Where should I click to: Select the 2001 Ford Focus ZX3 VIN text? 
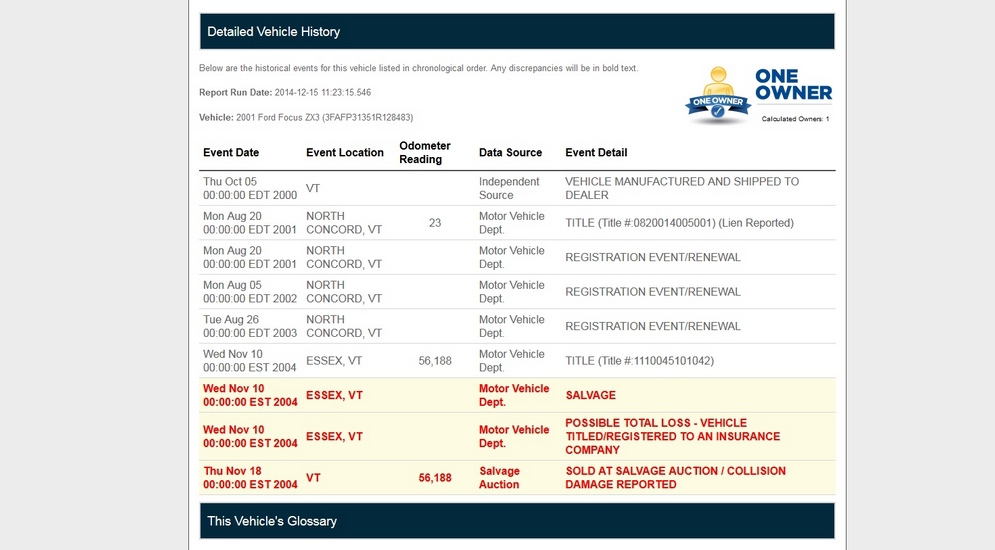coord(324,118)
